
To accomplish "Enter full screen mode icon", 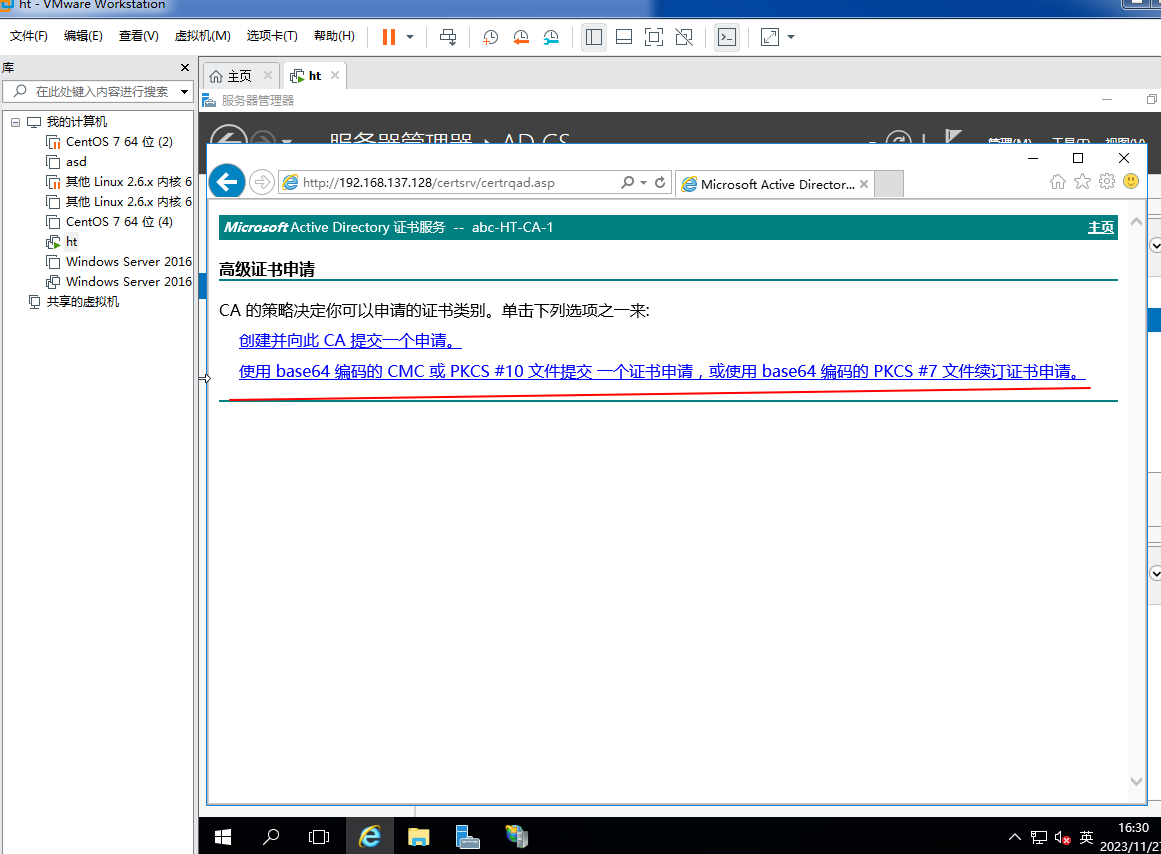I will 654,37.
